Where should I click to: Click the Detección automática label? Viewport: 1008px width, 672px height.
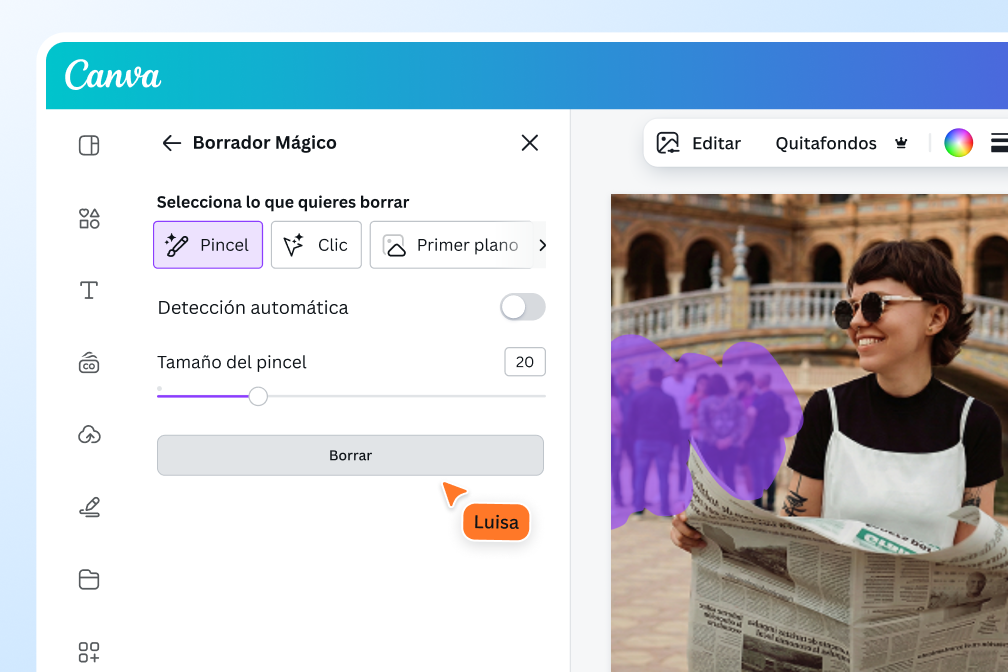click(x=253, y=307)
